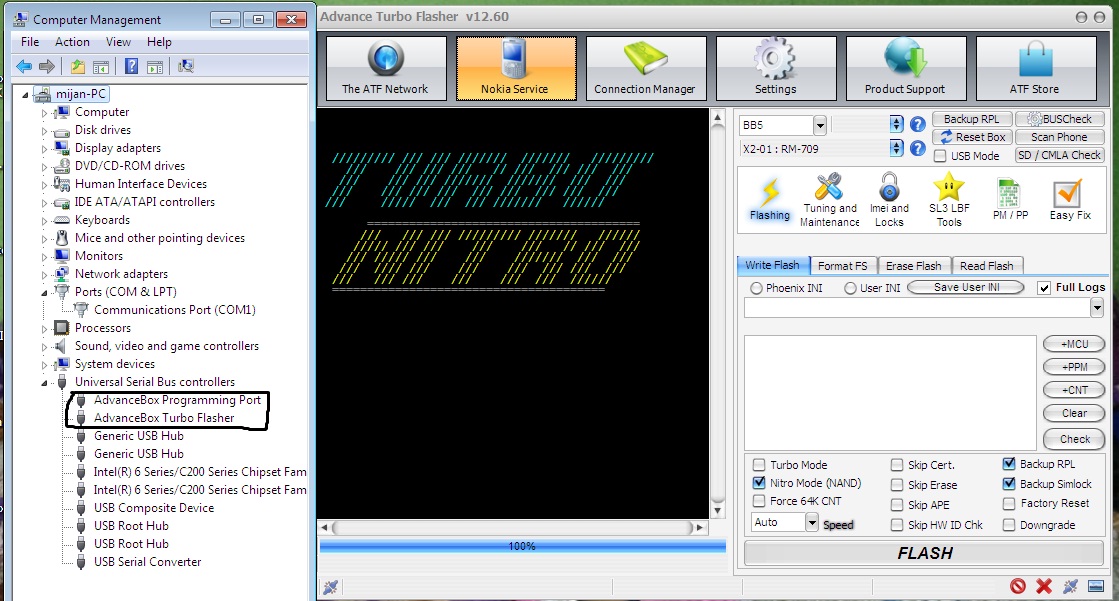This screenshot has width=1119, height=601.
Task: Expand the Processors node
Action: 44,329
